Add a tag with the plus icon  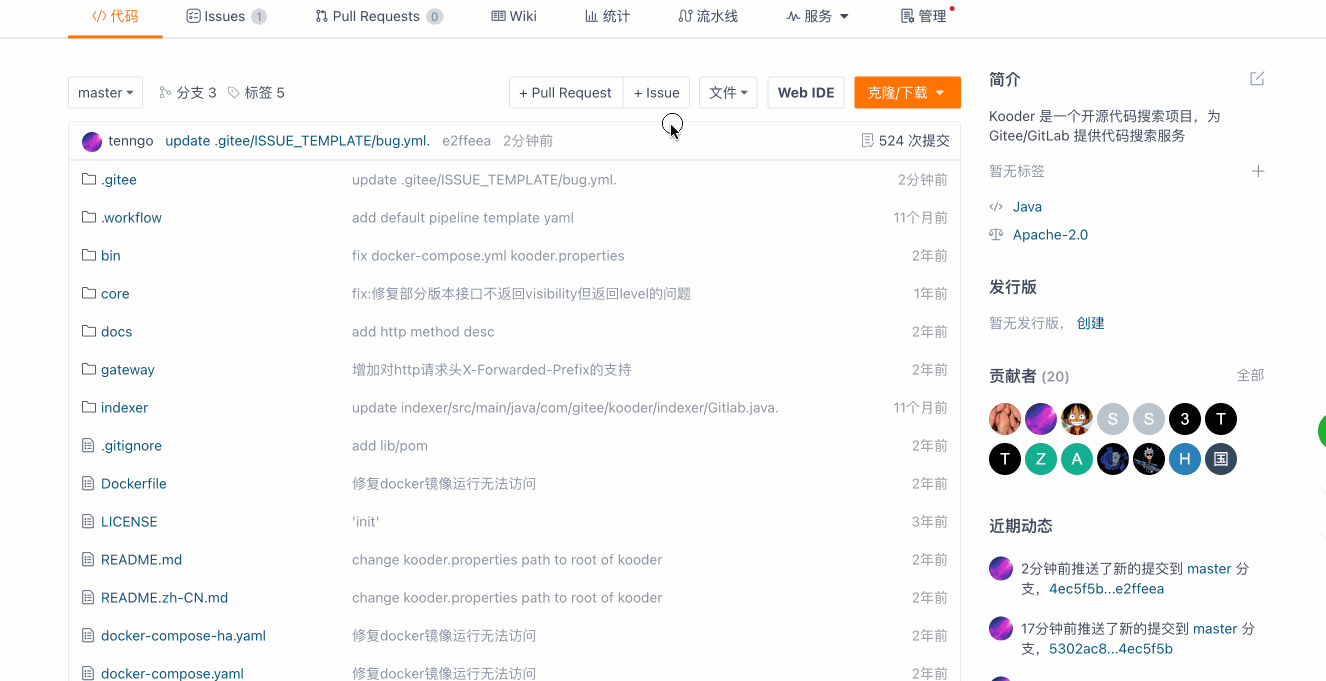point(1258,171)
